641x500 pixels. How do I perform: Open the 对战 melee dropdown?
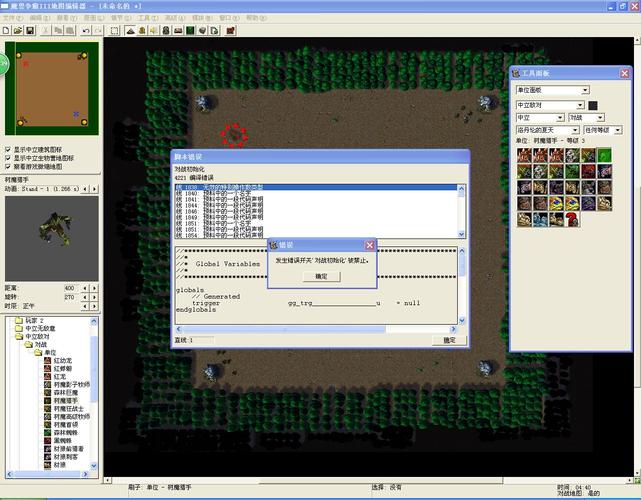coord(586,118)
